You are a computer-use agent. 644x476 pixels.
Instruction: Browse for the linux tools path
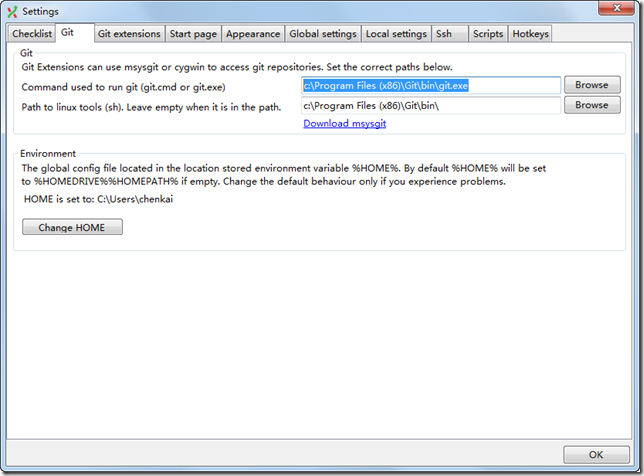(592, 105)
